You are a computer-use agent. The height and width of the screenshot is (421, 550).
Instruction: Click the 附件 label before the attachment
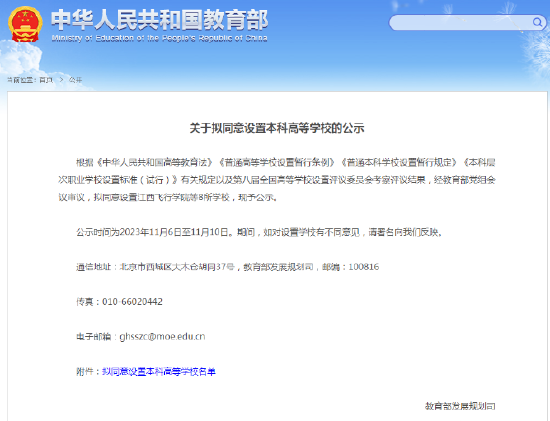(85, 371)
